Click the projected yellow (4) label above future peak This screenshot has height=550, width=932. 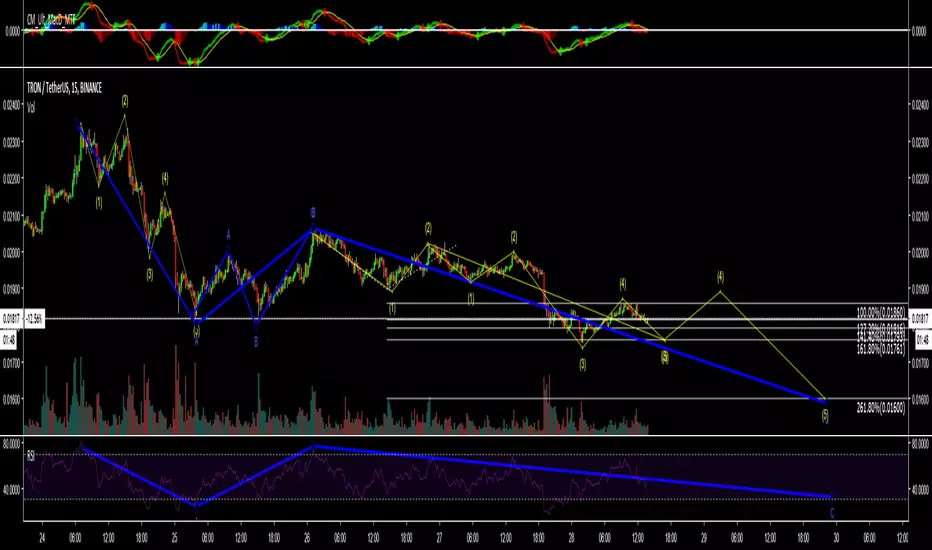720,277
